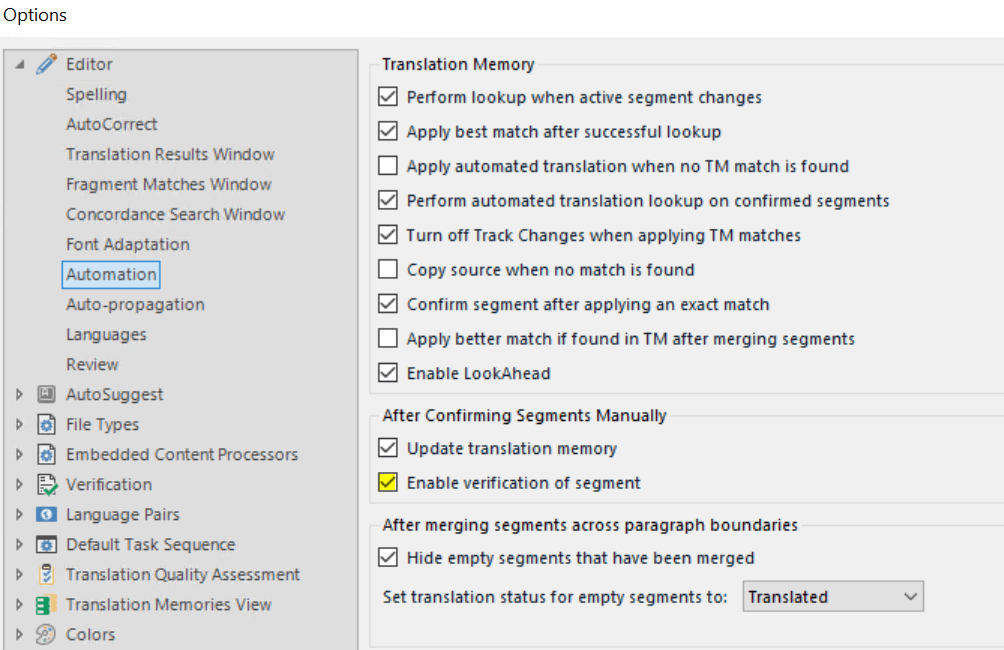Select the Colors label in the tree
1004x650 pixels.
click(90, 634)
